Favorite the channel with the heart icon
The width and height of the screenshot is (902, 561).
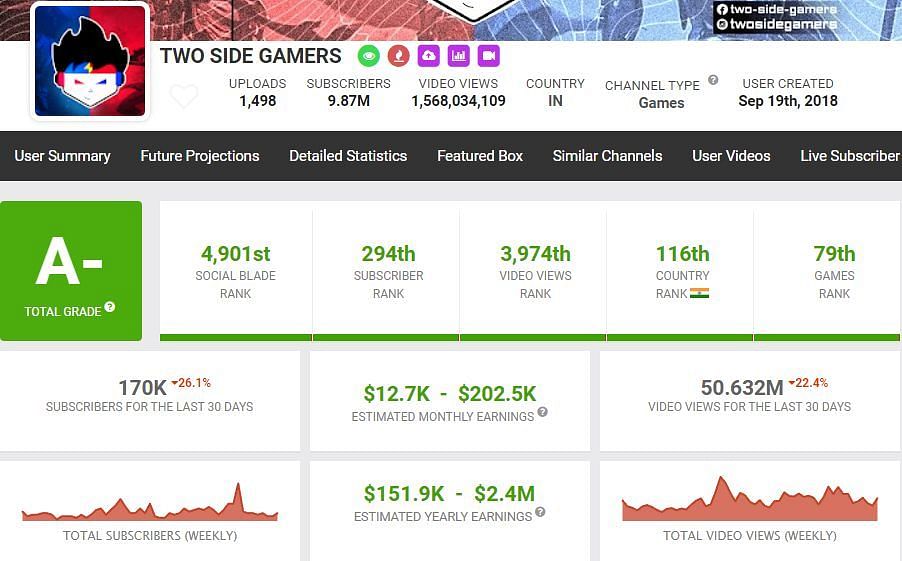tap(183, 97)
